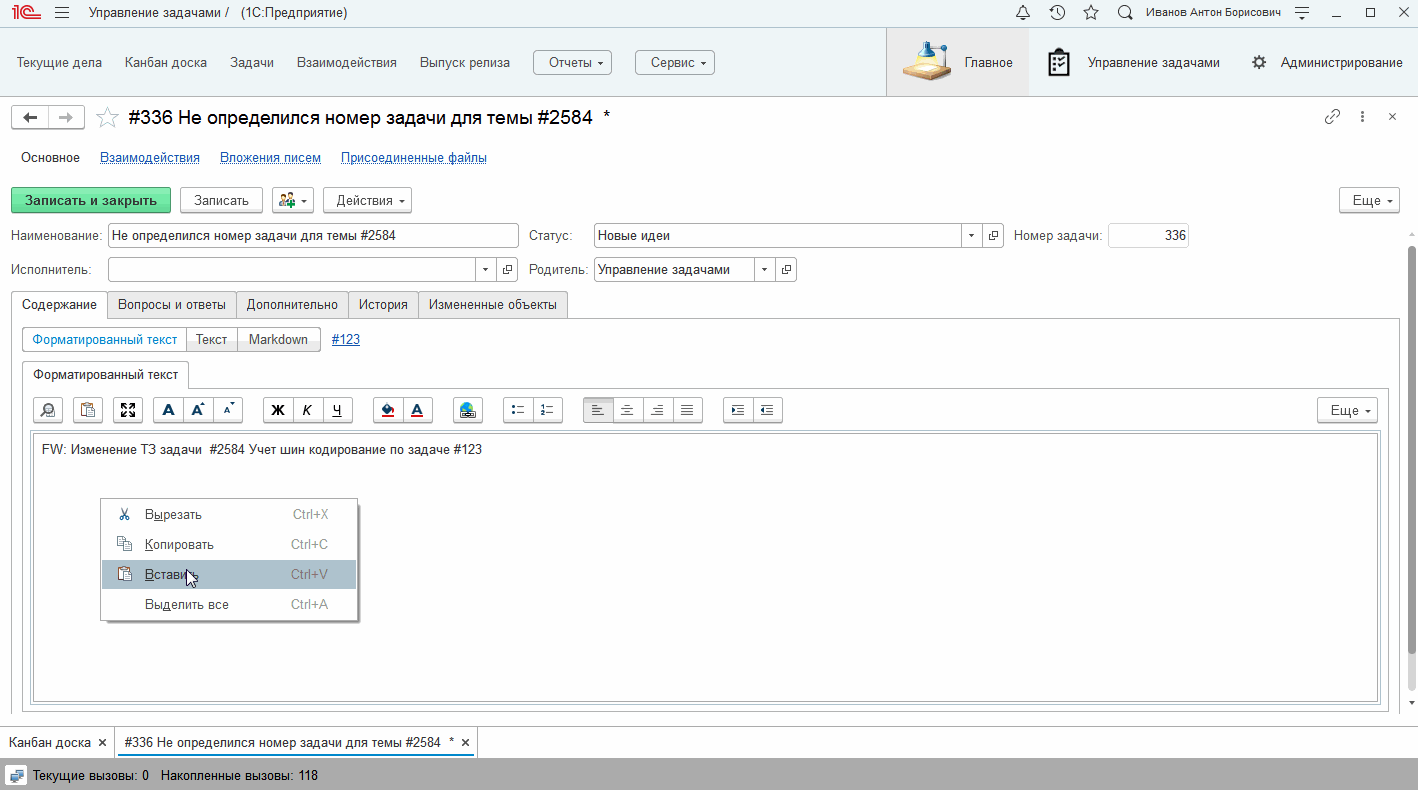Justify text alignment

688,410
